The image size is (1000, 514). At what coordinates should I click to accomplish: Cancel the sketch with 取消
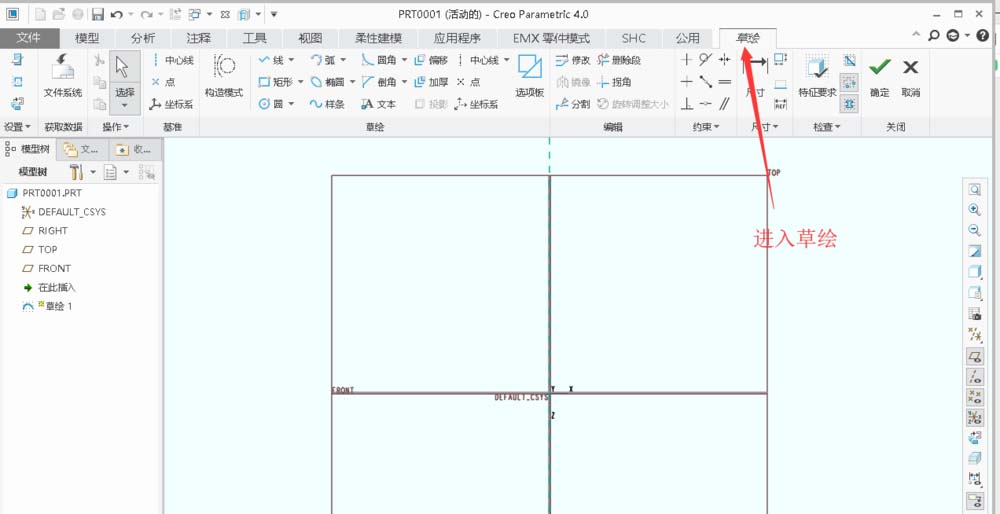tap(911, 77)
